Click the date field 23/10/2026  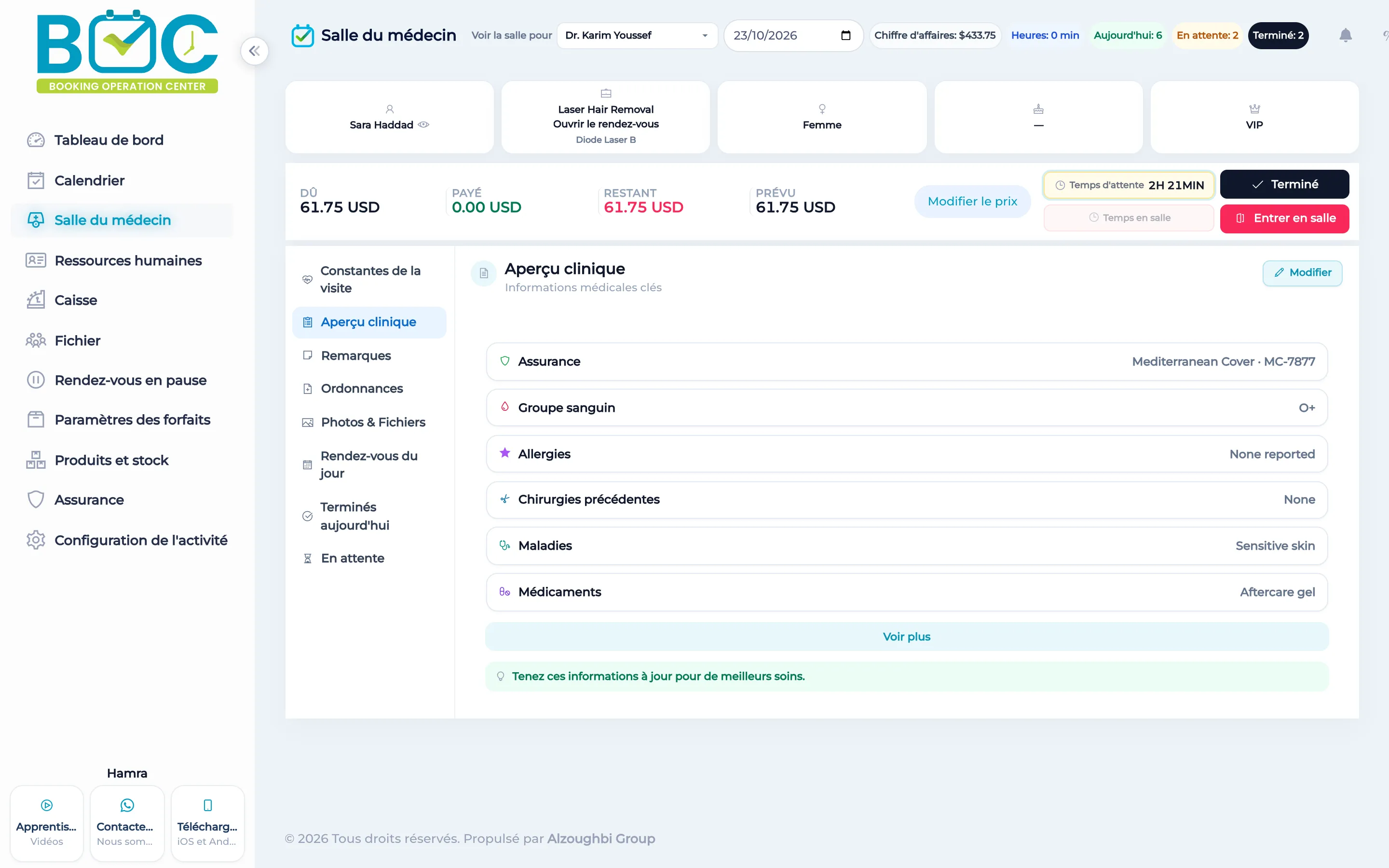point(793,36)
